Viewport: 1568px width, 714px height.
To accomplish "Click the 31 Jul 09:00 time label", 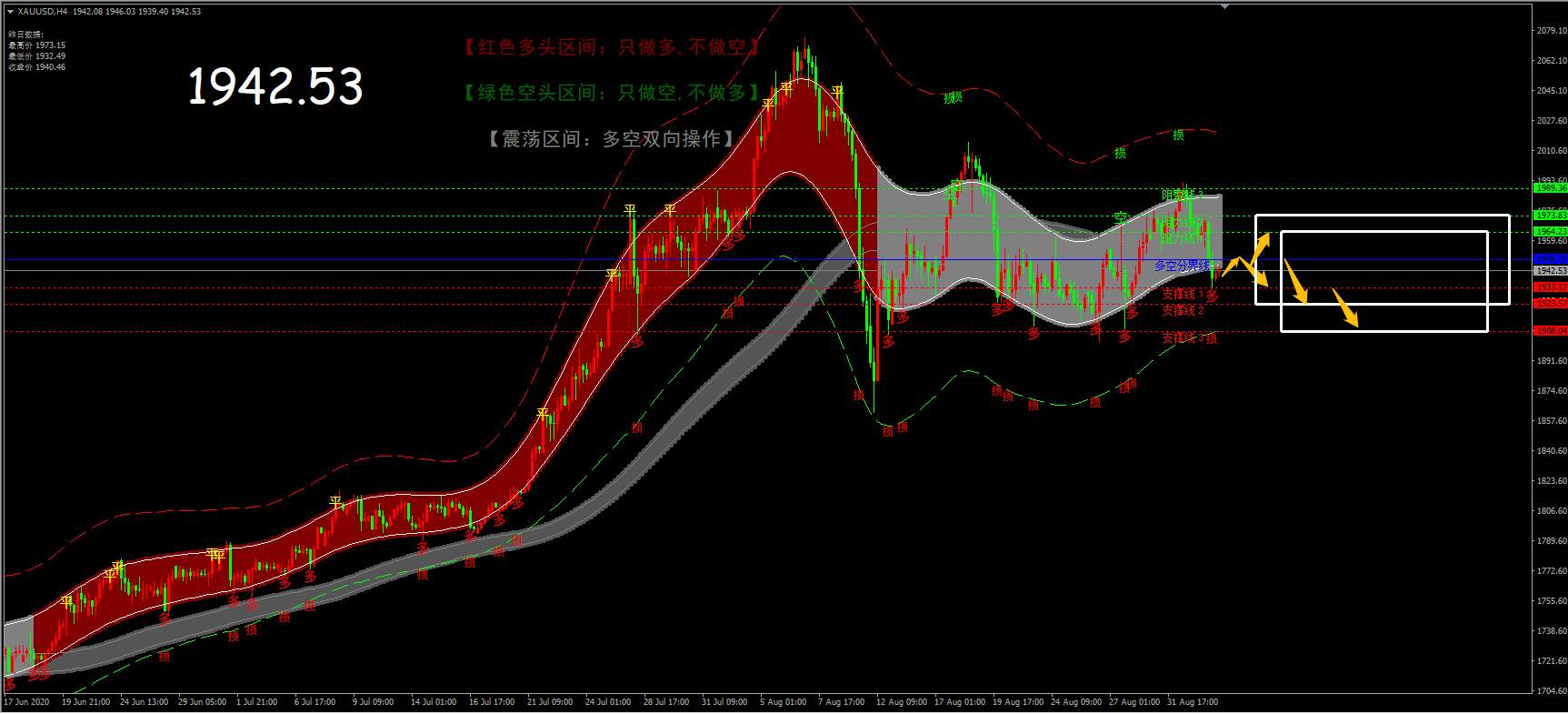I will pos(724,702).
